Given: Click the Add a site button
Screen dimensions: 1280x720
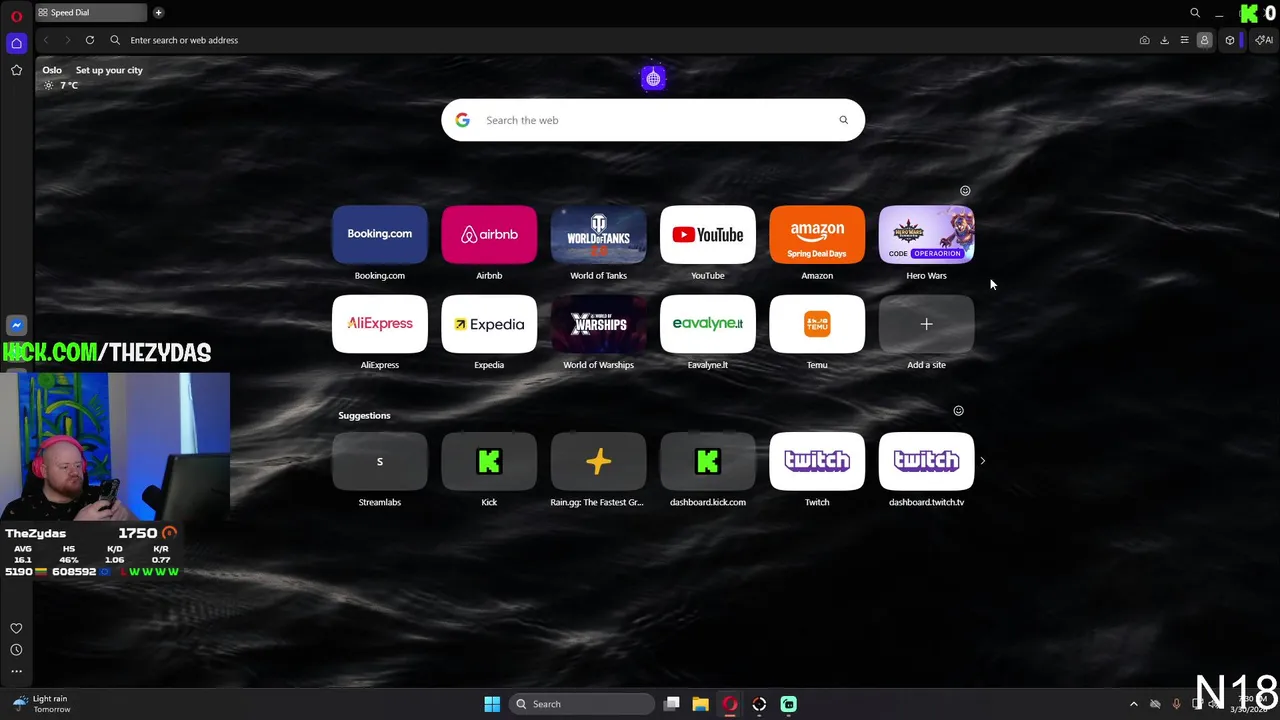Looking at the screenshot, I should click(926, 324).
